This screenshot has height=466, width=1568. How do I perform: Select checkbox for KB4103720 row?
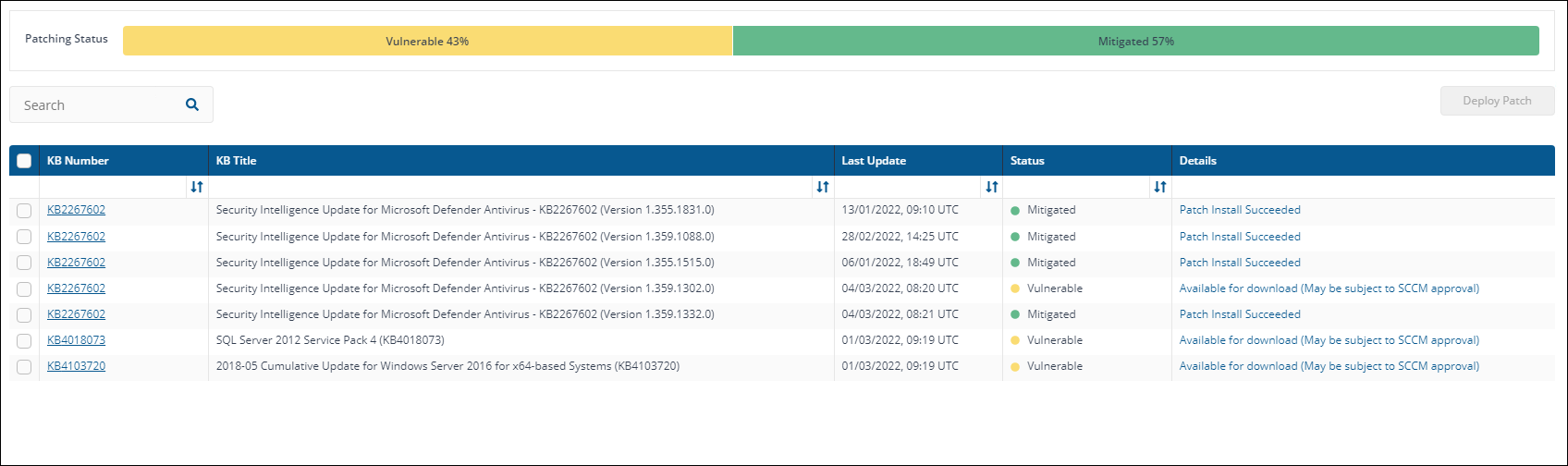tap(24, 366)
